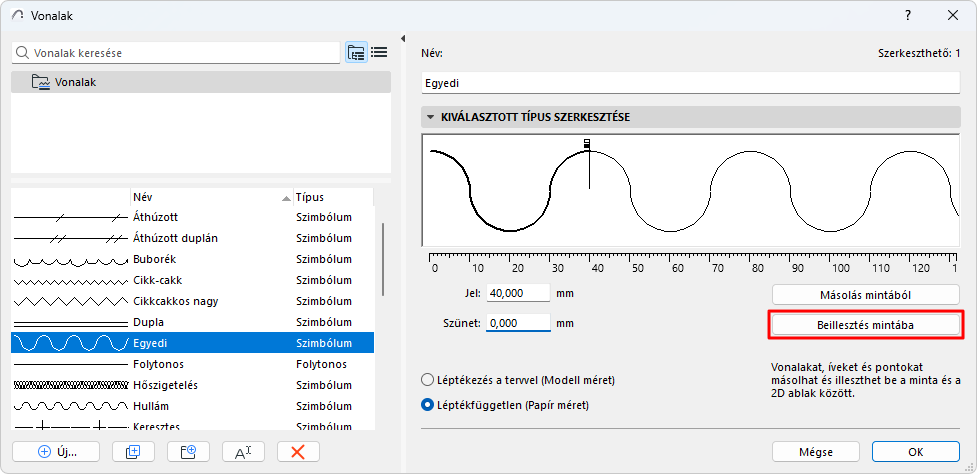Select the Dupla line type
Viewport: 977px width, 474px height.
click(193, 323)
